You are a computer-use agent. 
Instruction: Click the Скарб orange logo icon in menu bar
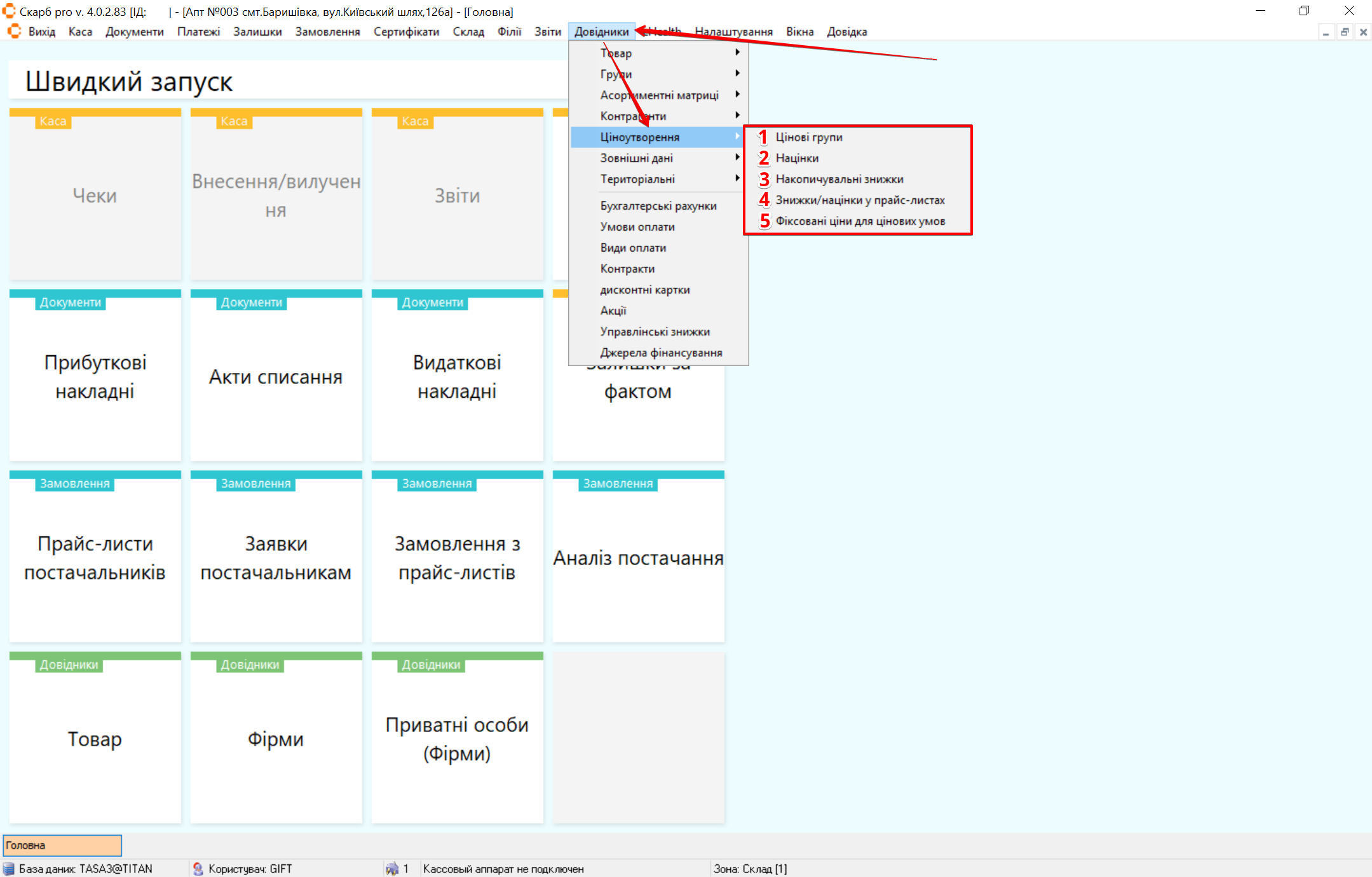pos(14,32)
